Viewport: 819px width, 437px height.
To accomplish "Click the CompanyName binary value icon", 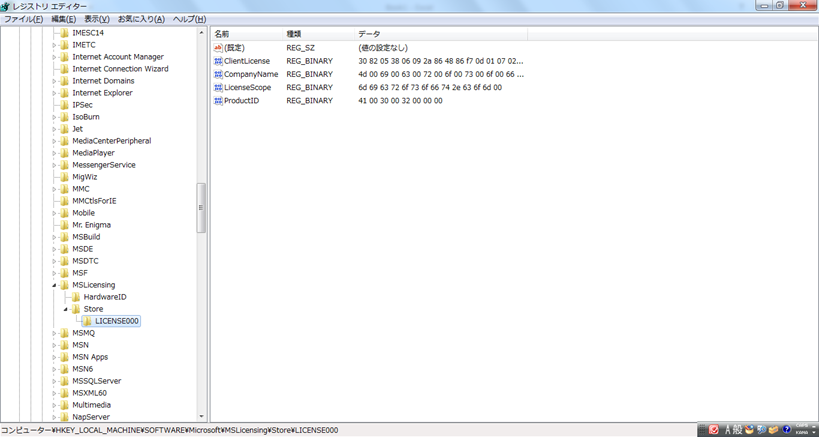I will tap(218, 74).
